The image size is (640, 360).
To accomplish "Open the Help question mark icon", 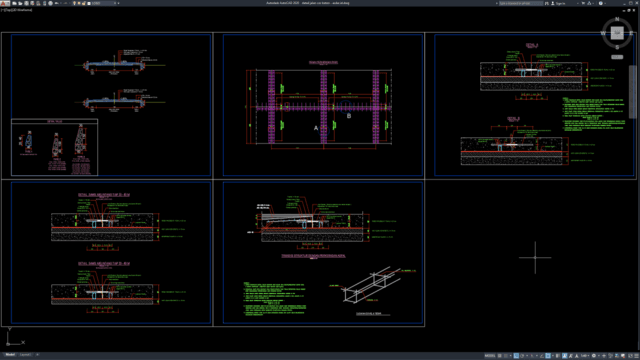I will tap(601, 3).
